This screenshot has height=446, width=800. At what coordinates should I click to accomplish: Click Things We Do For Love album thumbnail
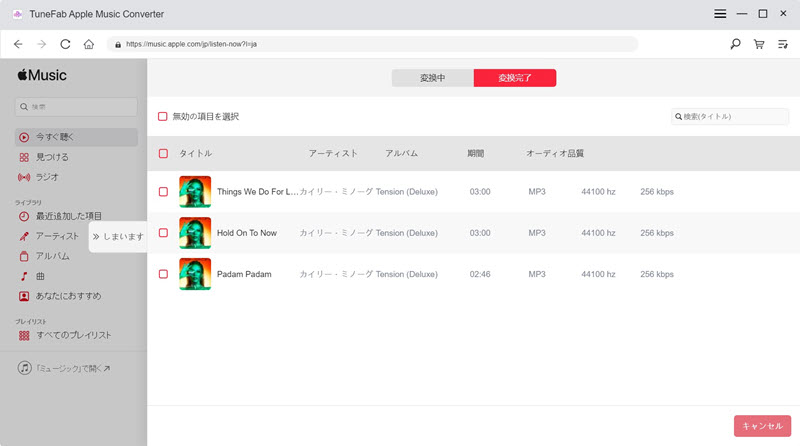tap(195, 192)
